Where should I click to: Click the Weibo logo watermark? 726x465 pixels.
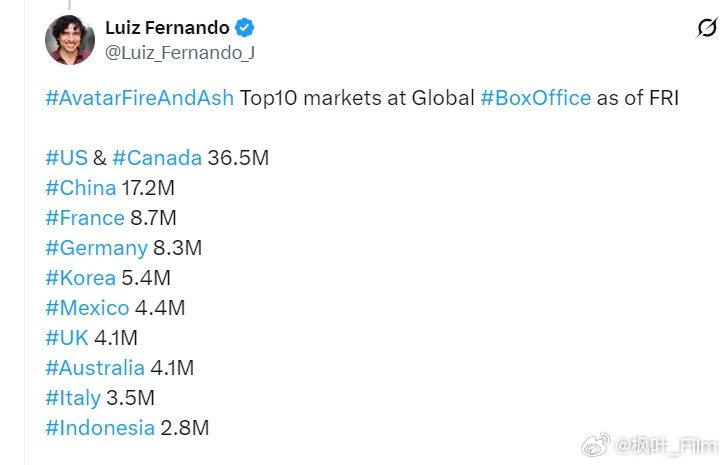pos(596,444)
